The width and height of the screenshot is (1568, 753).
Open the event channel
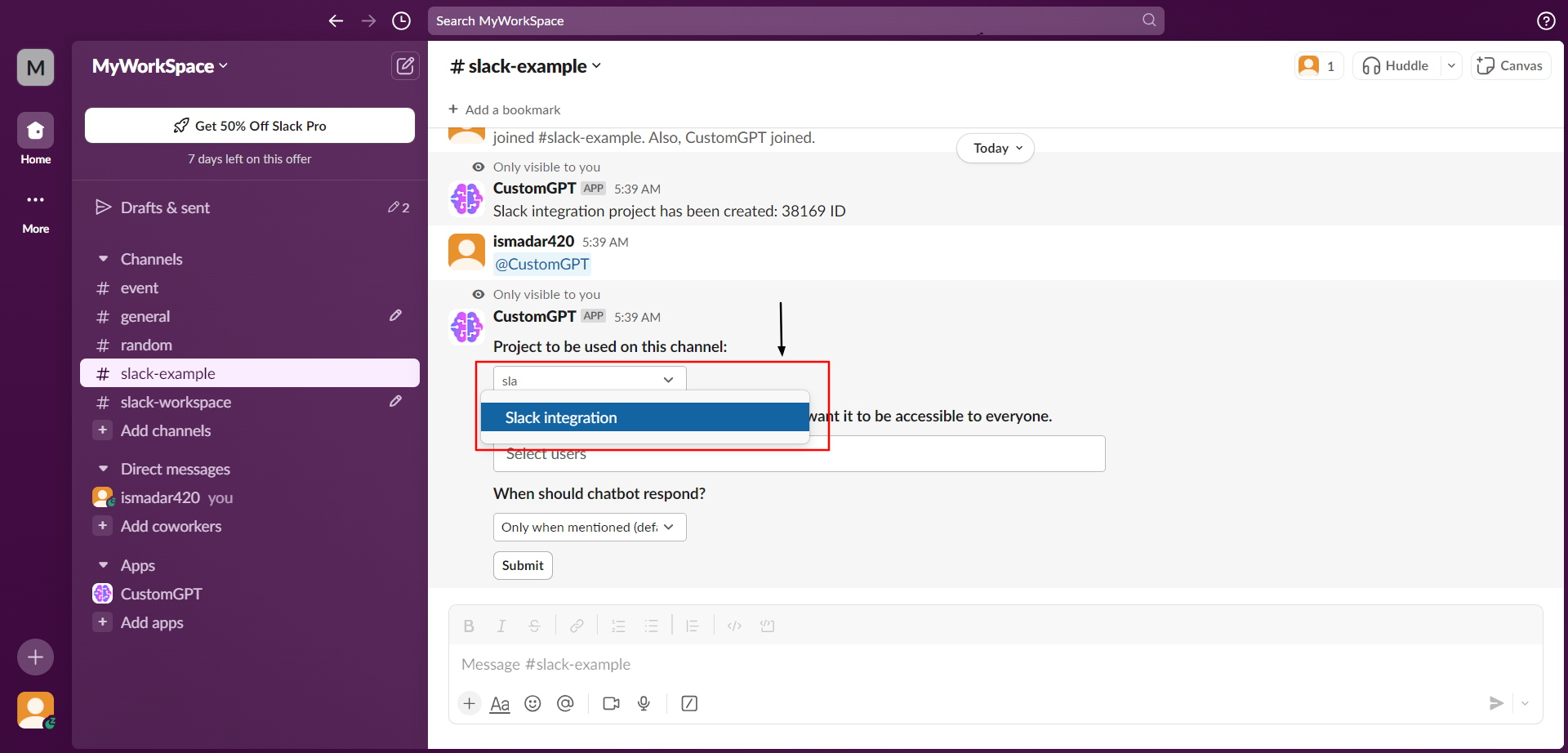250,287
